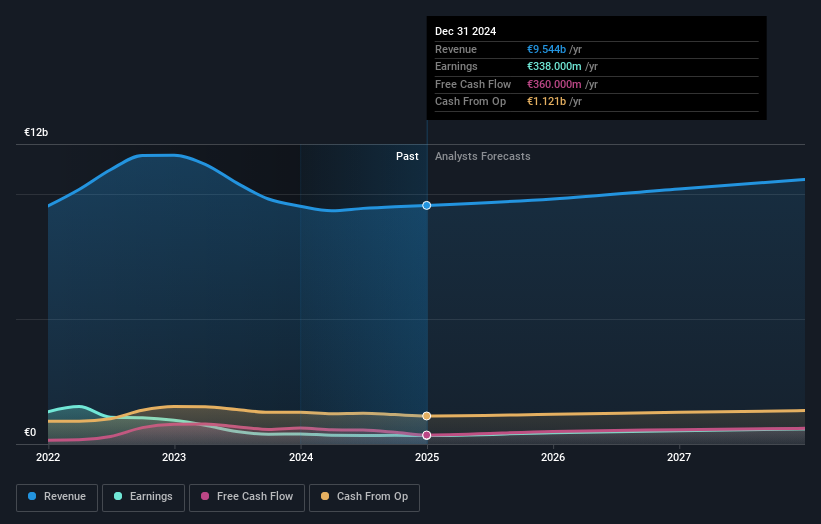Click the Dec 31 2024 tooltip date
This screenshot has width=821, height=524.
[465, 31]
